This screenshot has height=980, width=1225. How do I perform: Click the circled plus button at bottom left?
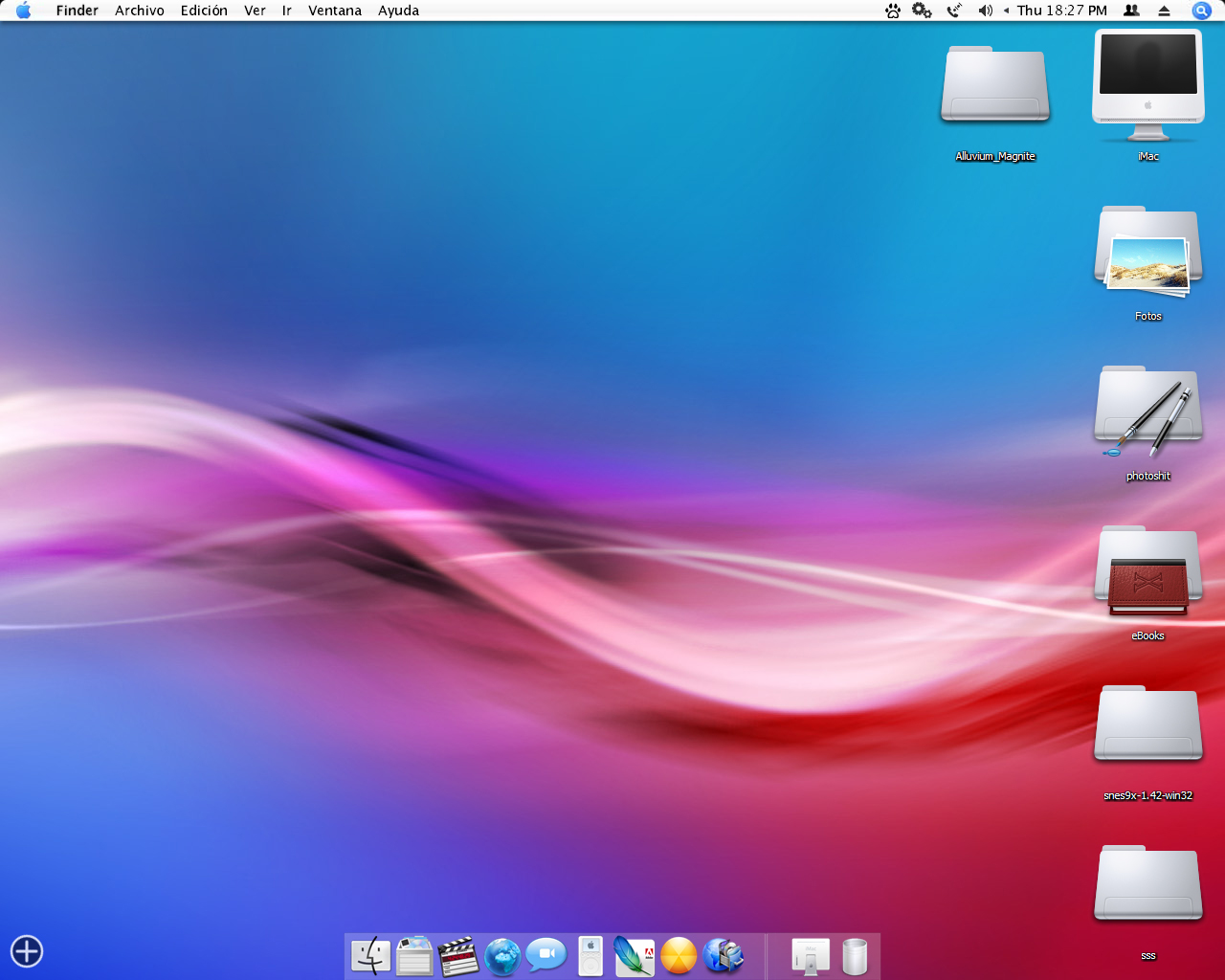(27, 951)
